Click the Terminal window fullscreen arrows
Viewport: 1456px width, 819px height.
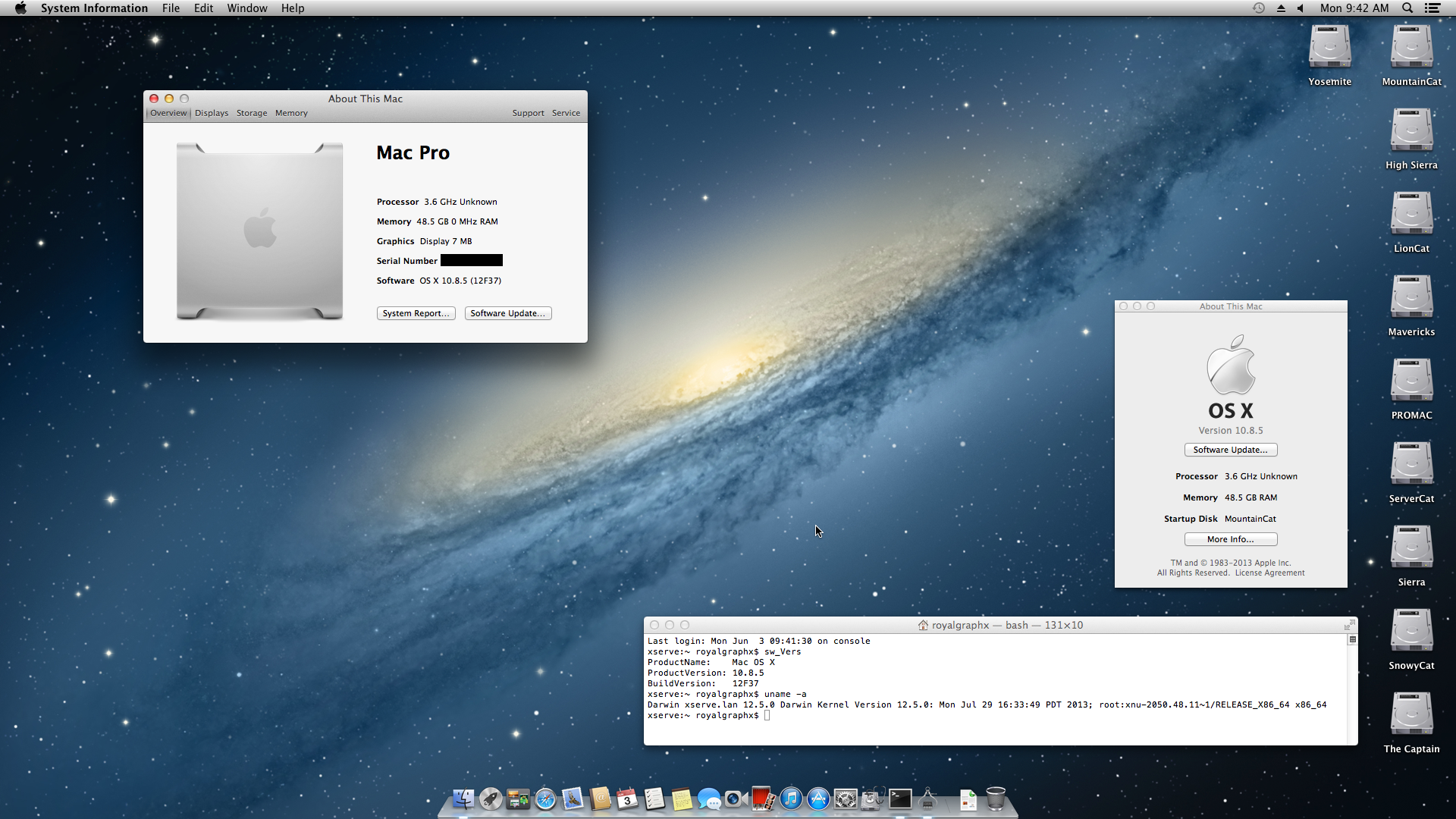[1349, 624]
